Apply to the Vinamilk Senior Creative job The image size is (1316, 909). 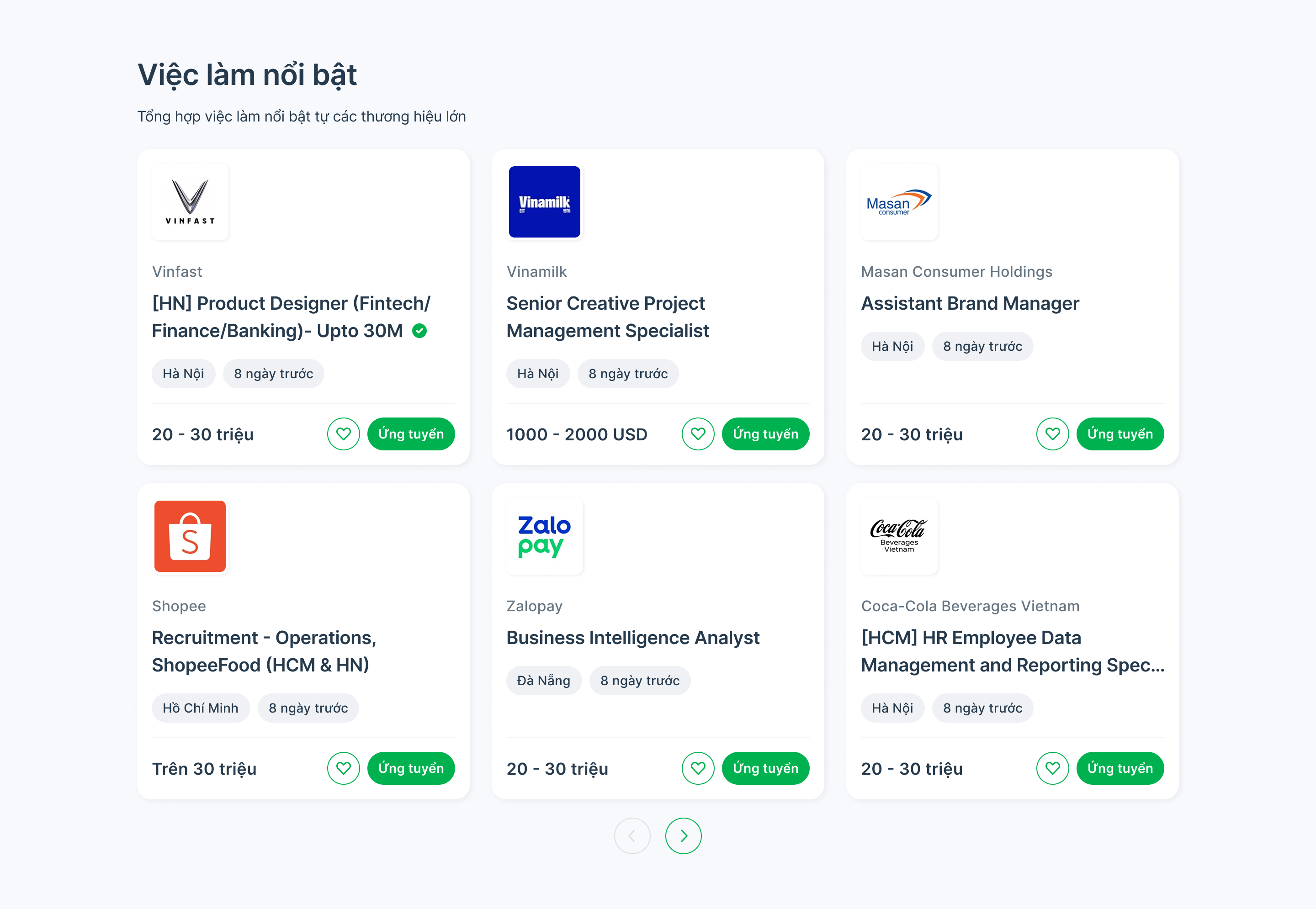click(x=765, y=434)
